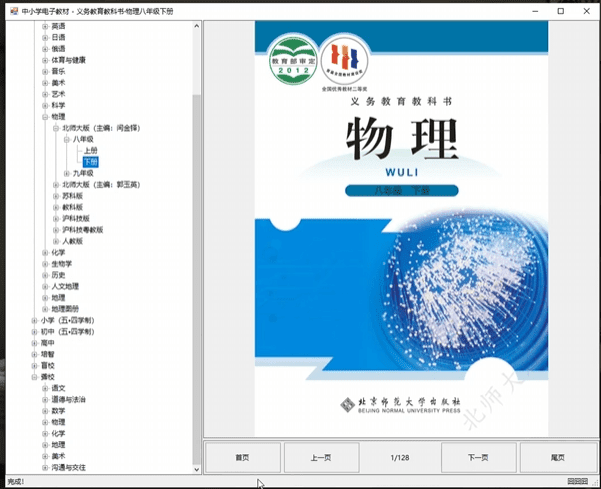Image resolution: width=601 pixels, height=489 pixels.
Task: Open 体育与健康 subject item
Action: (x=69, y=60)
